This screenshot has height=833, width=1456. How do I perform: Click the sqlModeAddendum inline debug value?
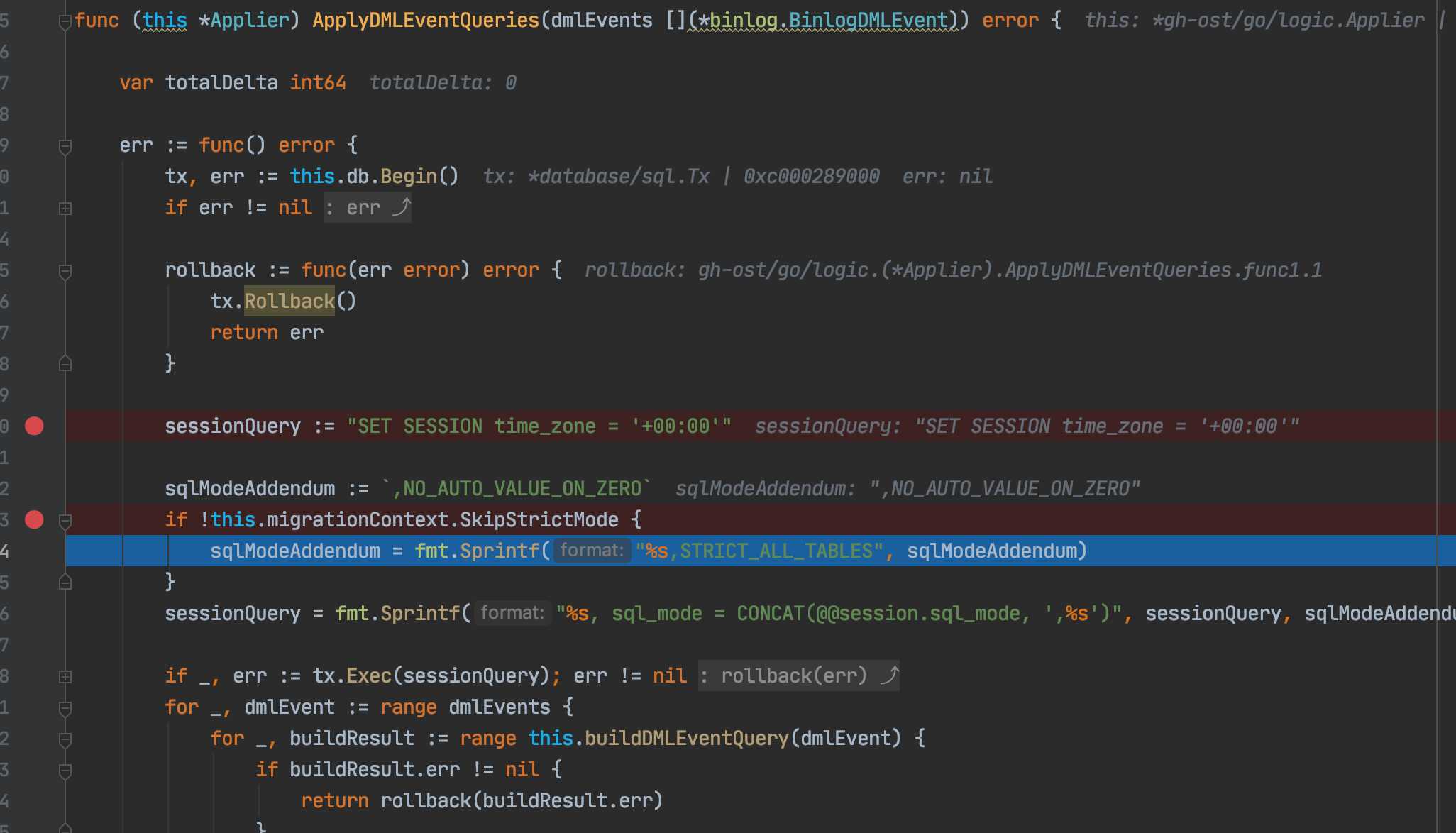[x=908, y=488]
